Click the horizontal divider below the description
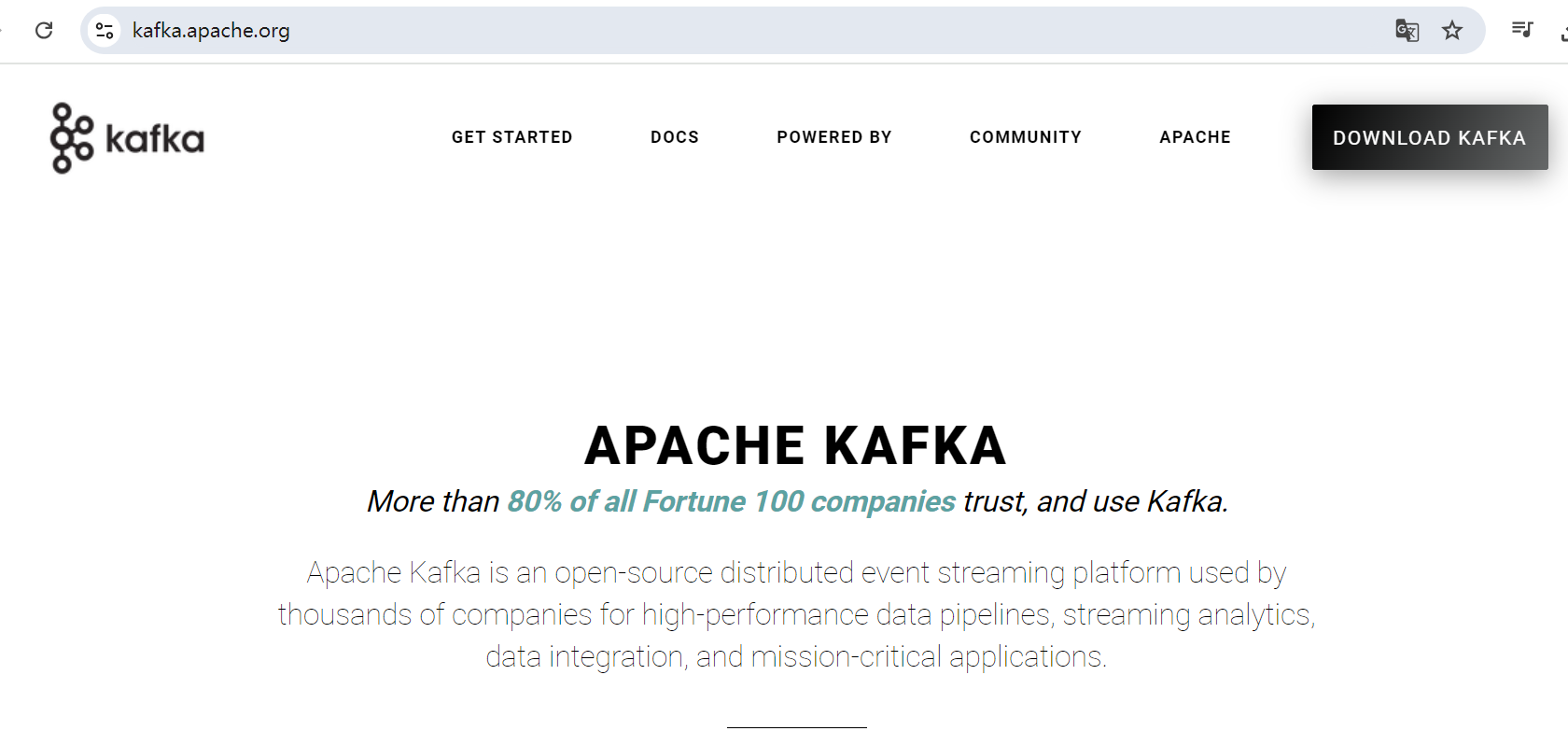Screen dimensions: 1568x731 [796, 726]
